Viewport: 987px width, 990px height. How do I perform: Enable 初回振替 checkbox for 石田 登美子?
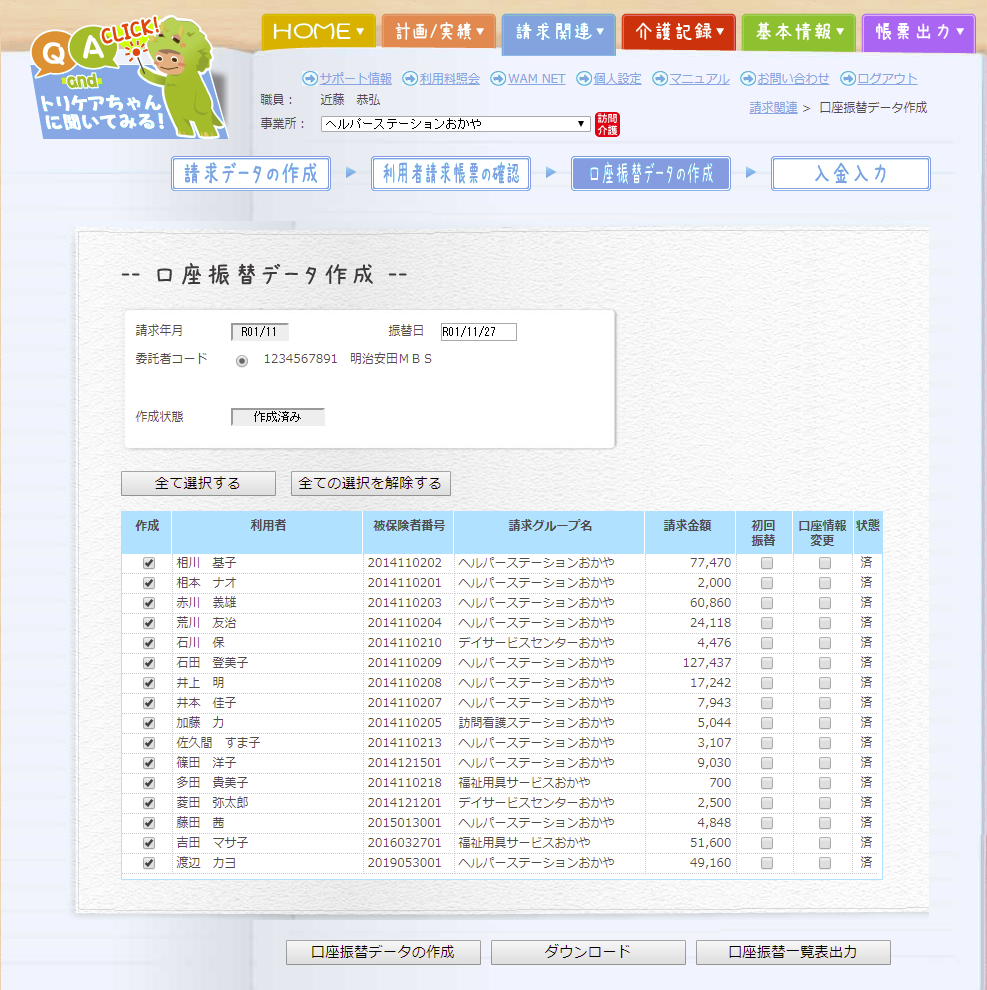click(767, 663)
